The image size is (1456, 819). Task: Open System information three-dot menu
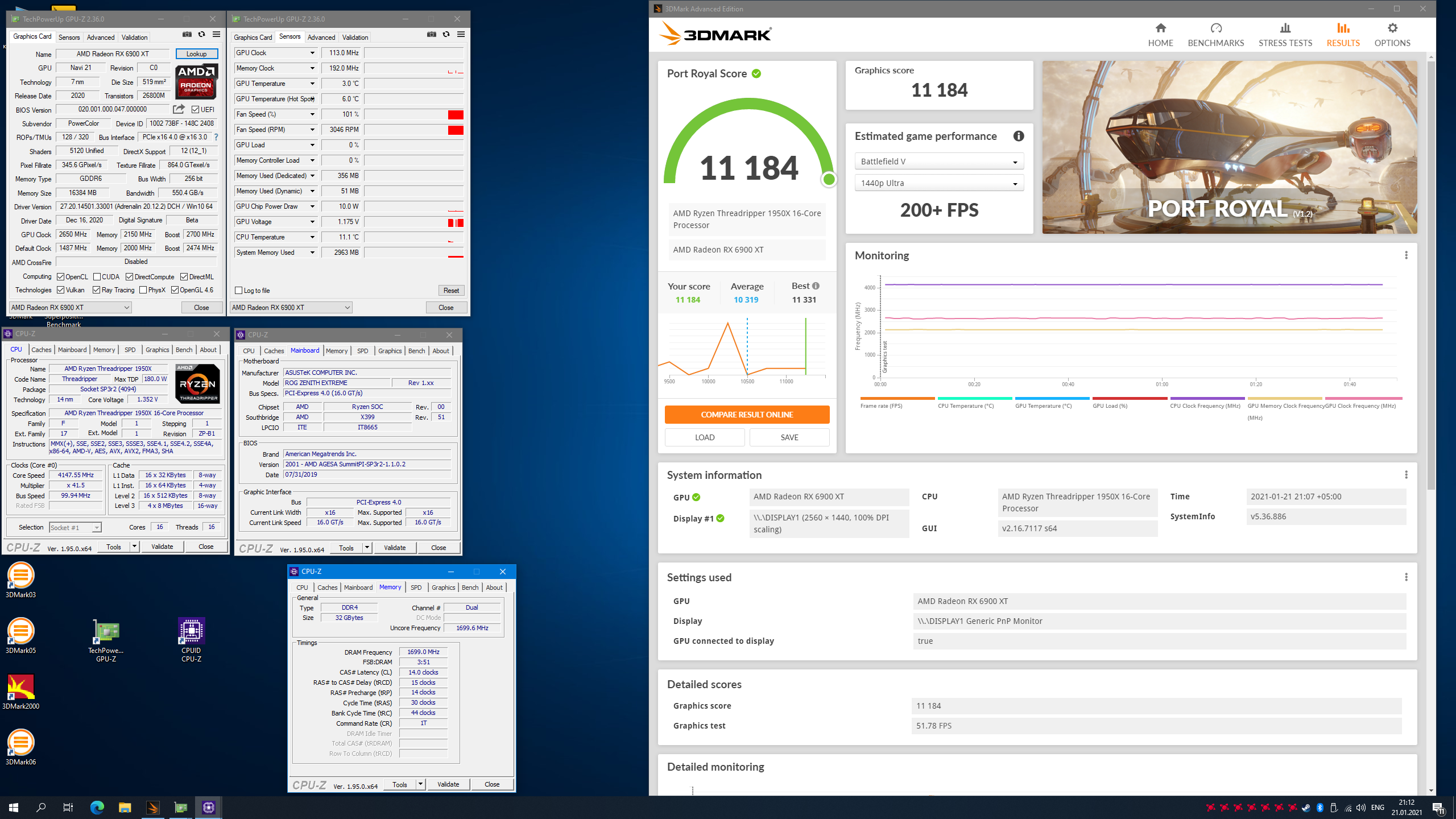[1406, 475]
